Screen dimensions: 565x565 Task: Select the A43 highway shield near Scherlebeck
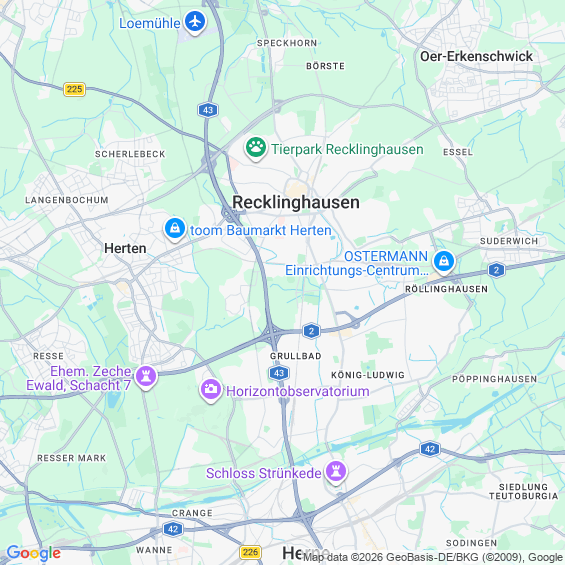coord(208,110)
